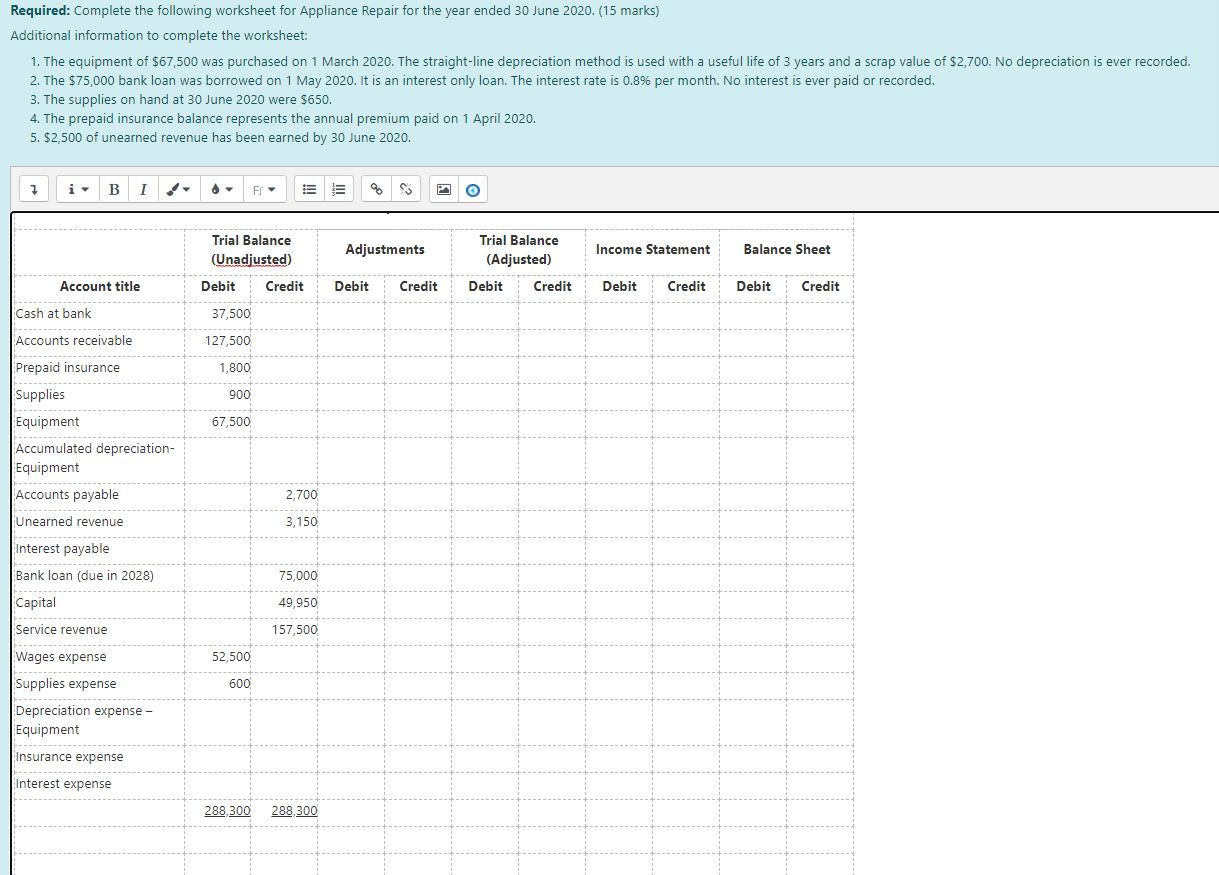This screenshot has height=875, width=1219.
Task: Click the Adjustments column group header
Action: (x=385, y=250)
